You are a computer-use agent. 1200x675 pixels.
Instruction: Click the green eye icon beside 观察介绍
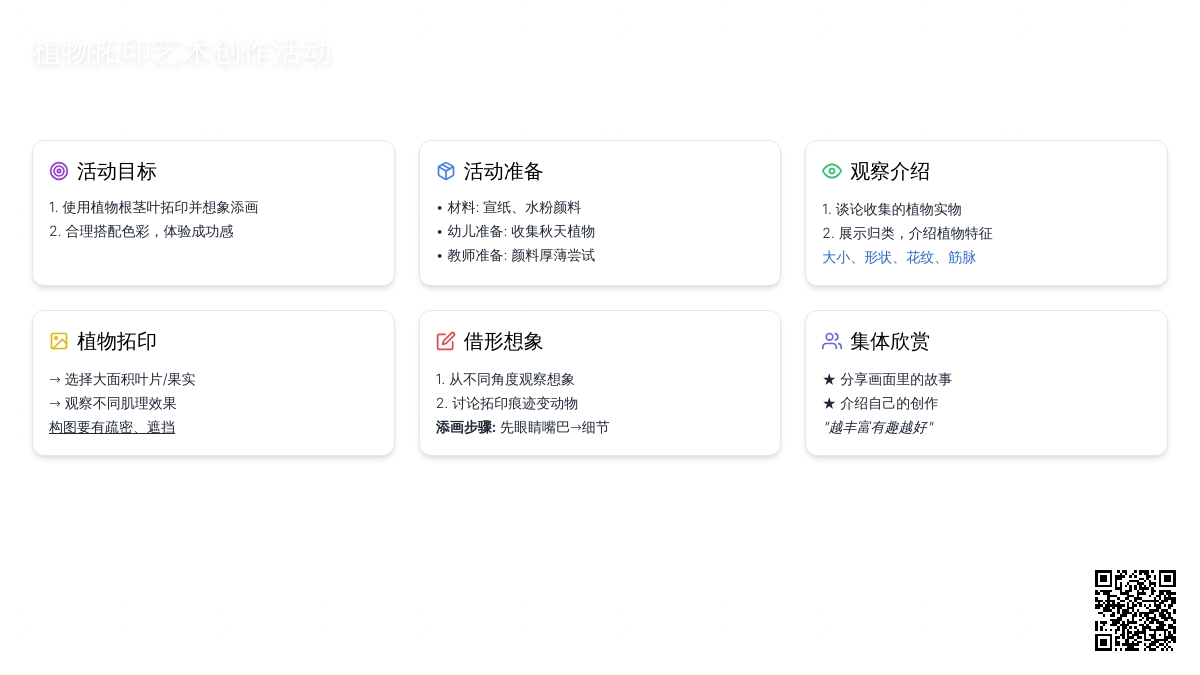(832, 171)
